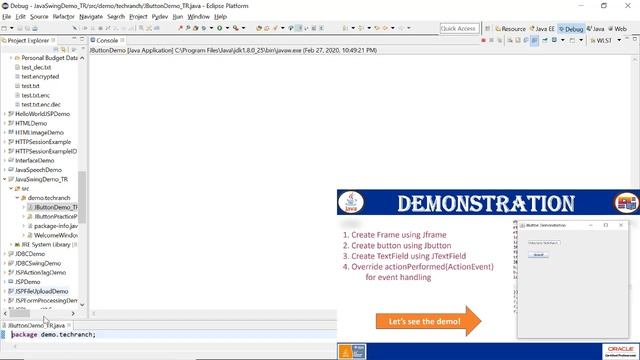Open Display Selected Console dropdown arrow
This screenshot has height=360, width=640.
[x=563, y=40]
